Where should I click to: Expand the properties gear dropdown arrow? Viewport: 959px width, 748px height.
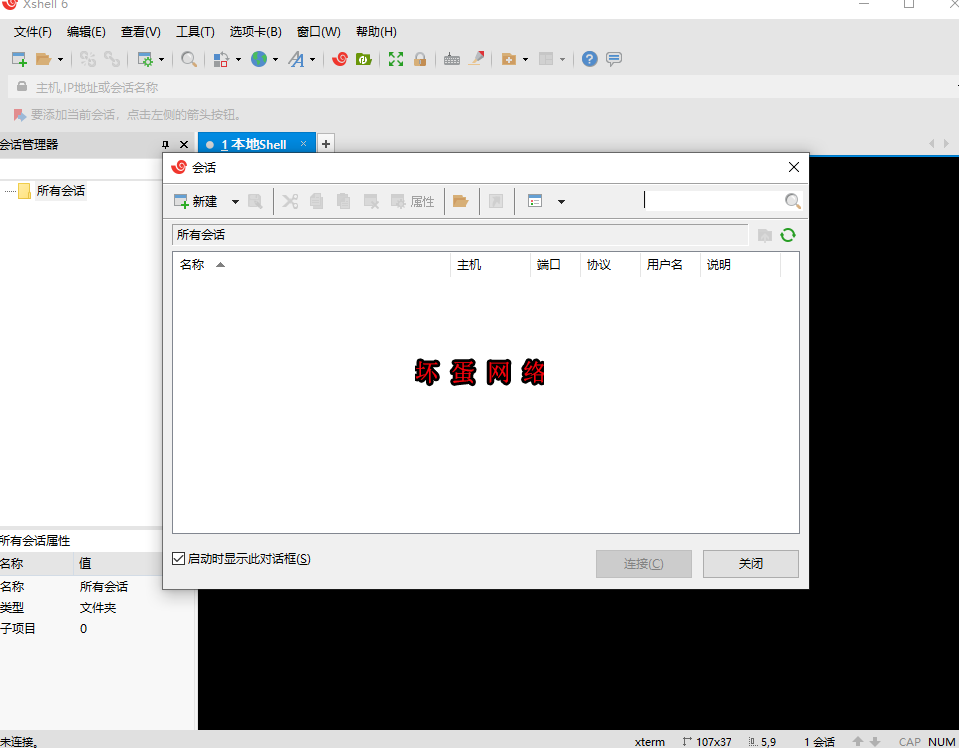[161, 59]
